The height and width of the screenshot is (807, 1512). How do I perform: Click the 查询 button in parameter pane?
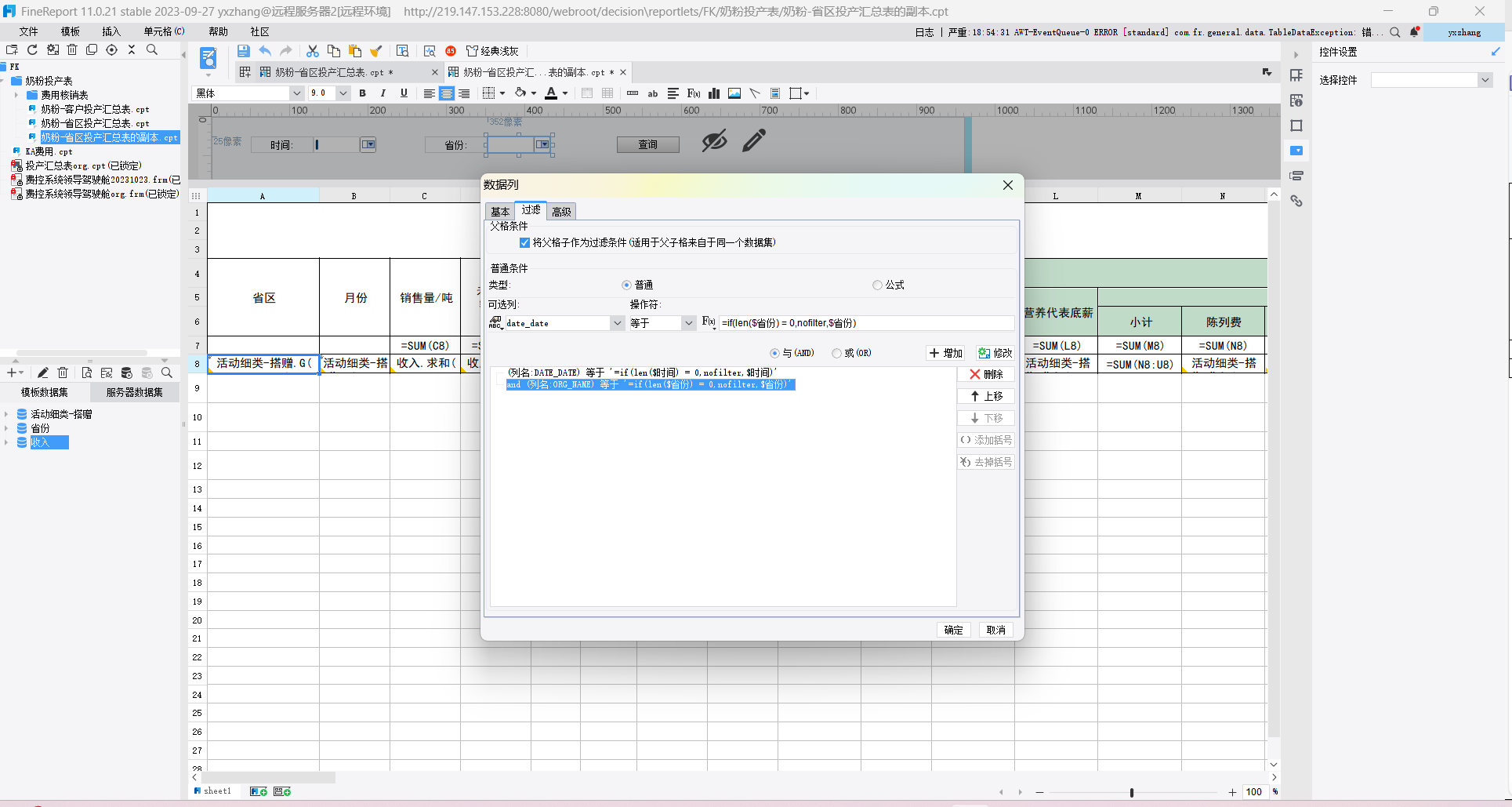pyautogui.click(x=648, y=145)
